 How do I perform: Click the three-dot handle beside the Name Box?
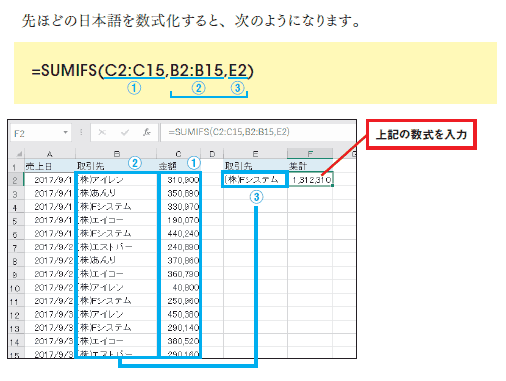point(81,132)
